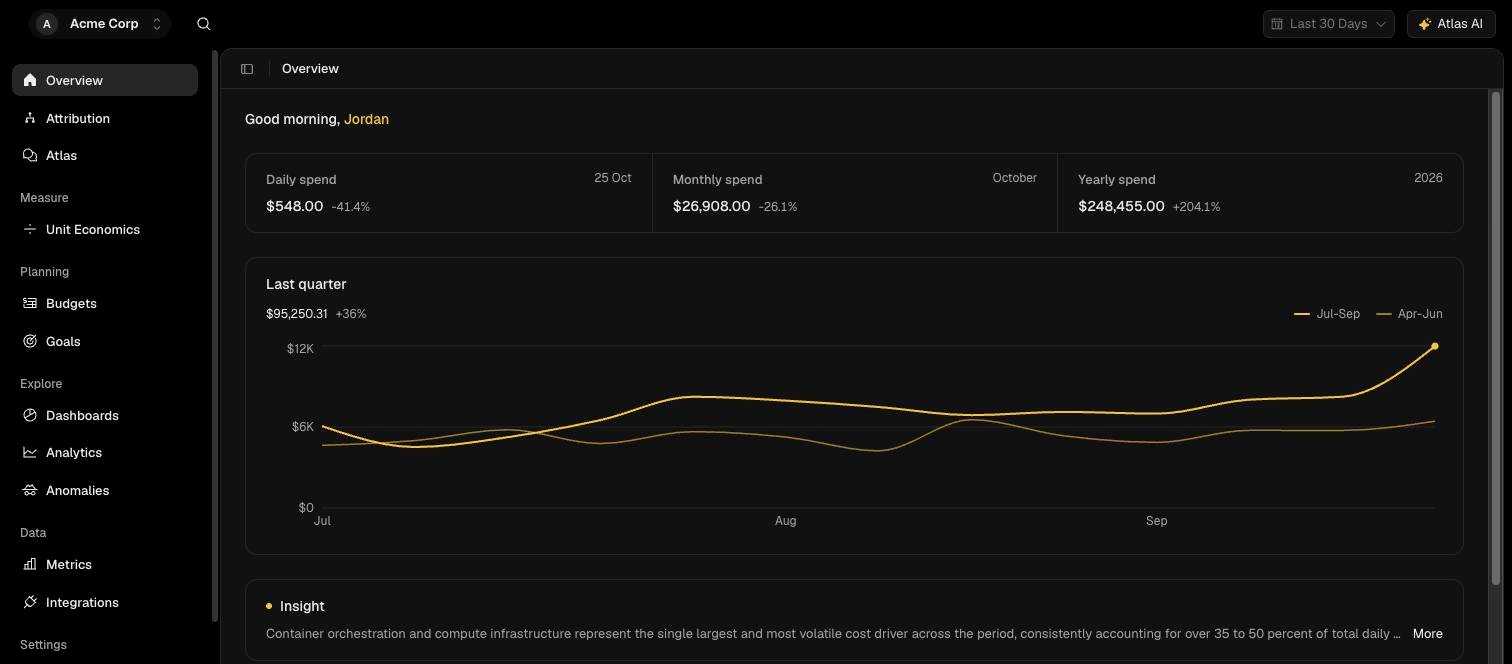
Task: Click the Unit Economics divide icon
Action: pyautogui.click(x=30, y=229)
